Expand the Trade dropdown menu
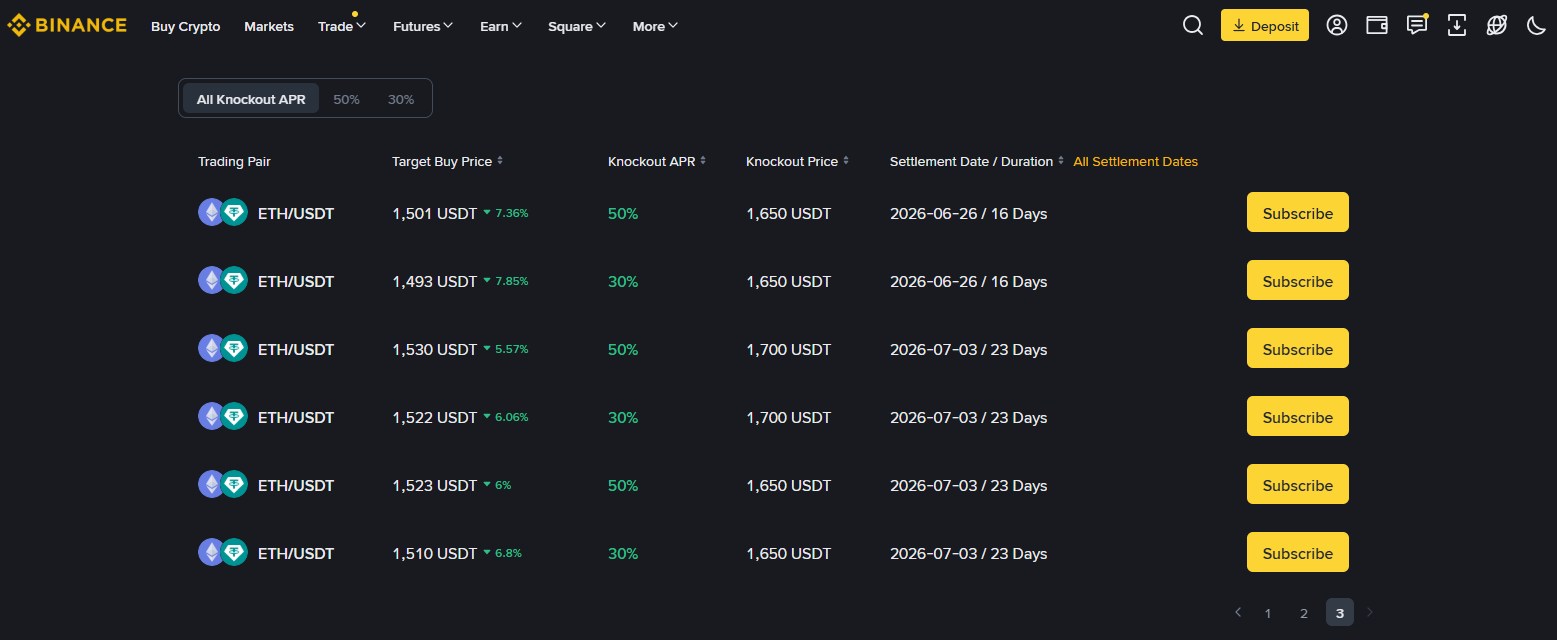This screenshot has width=1557, height=640. click(342, 27)
